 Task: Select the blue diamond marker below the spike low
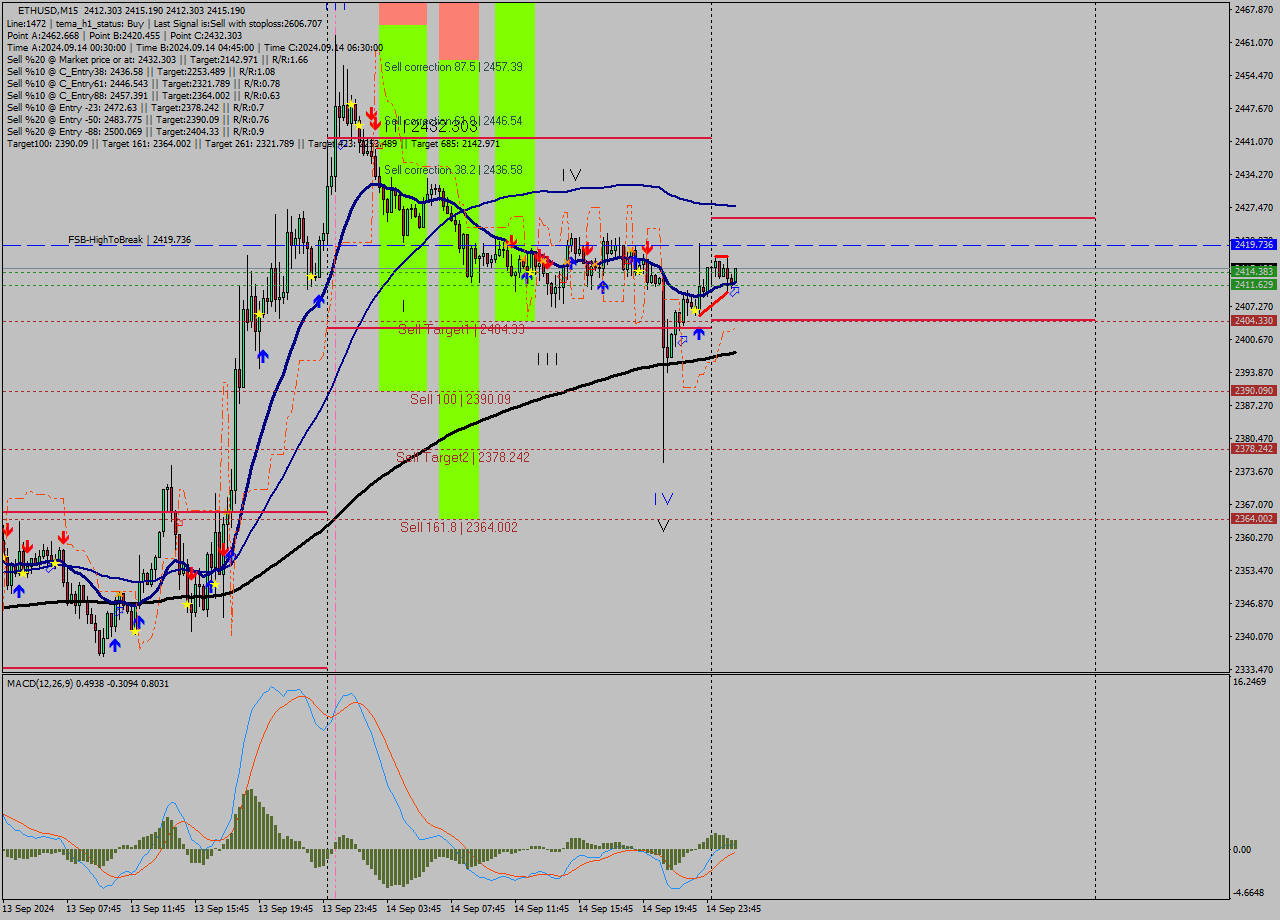pos(682,340)
